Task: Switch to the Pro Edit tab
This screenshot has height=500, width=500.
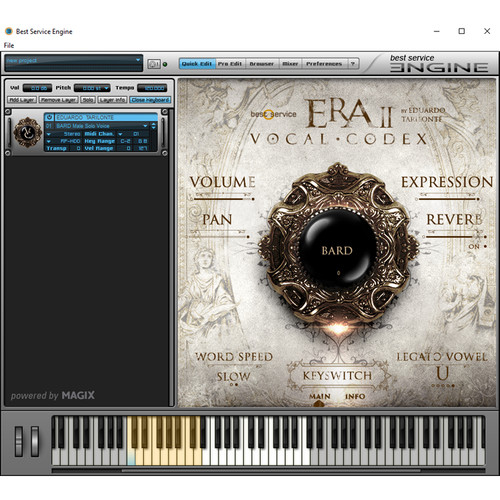Action: 230,63
